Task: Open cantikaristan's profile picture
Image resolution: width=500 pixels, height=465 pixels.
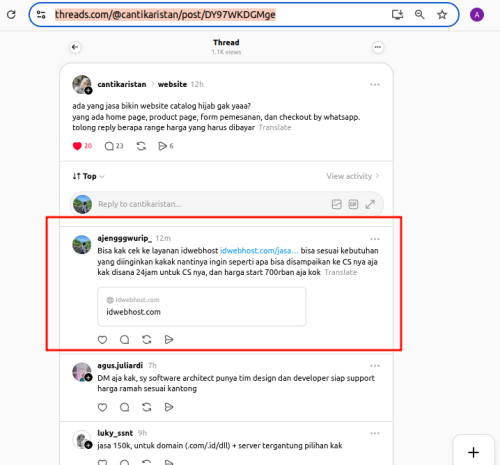Action: tap(82, 84)
